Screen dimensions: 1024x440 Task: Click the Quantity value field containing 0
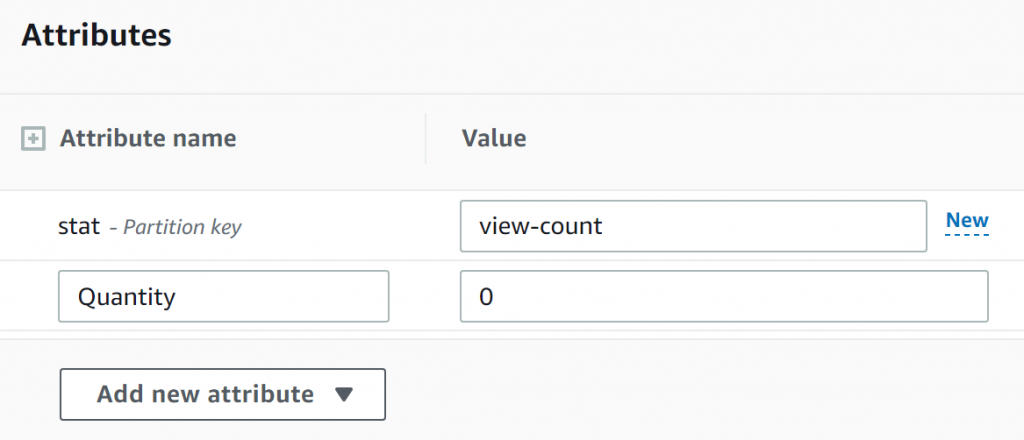pos(723,297)
